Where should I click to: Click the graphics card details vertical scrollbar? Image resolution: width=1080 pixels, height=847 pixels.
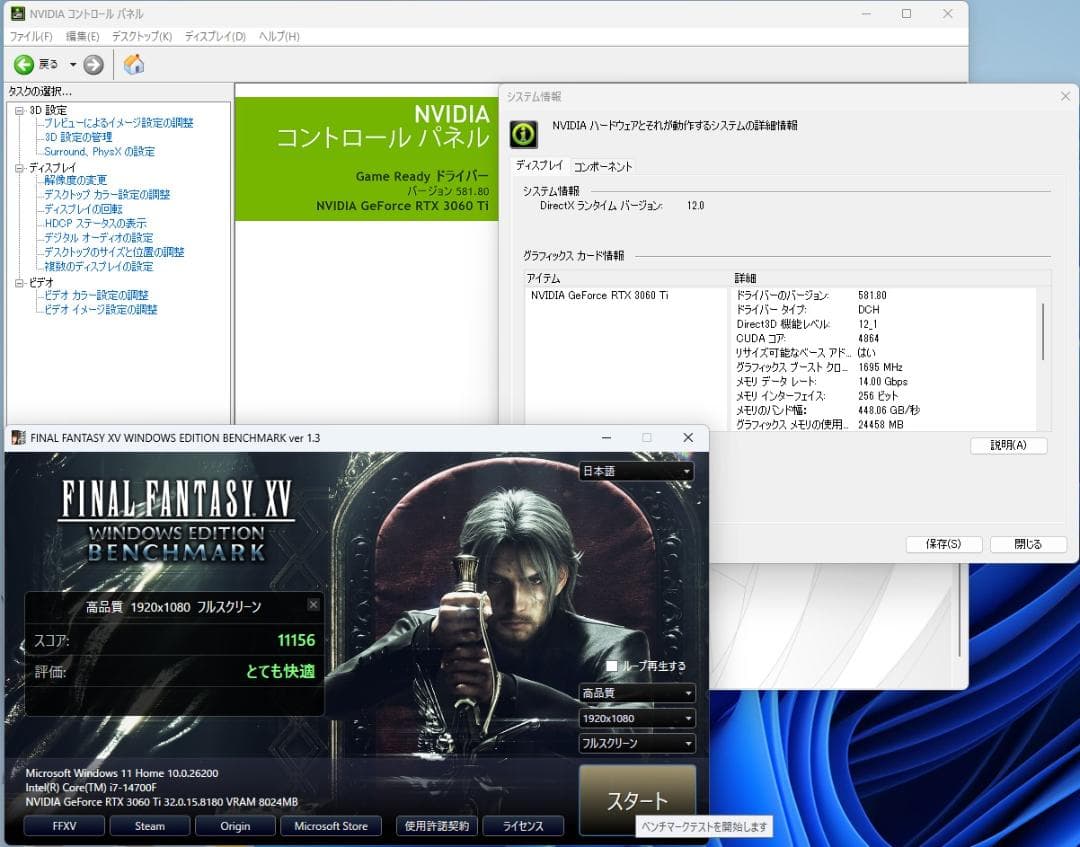tap(1043, 330)
